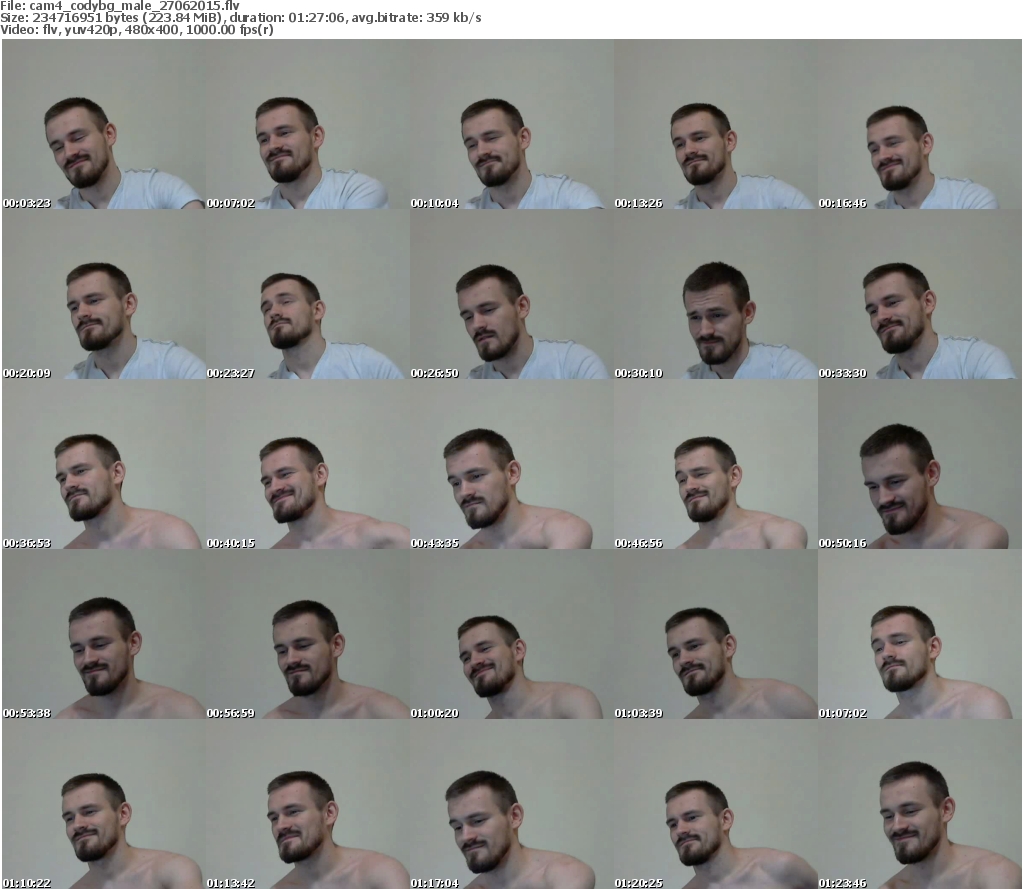
Task: Click the yuv420p pixel format text
Action: tap(92, 30)
